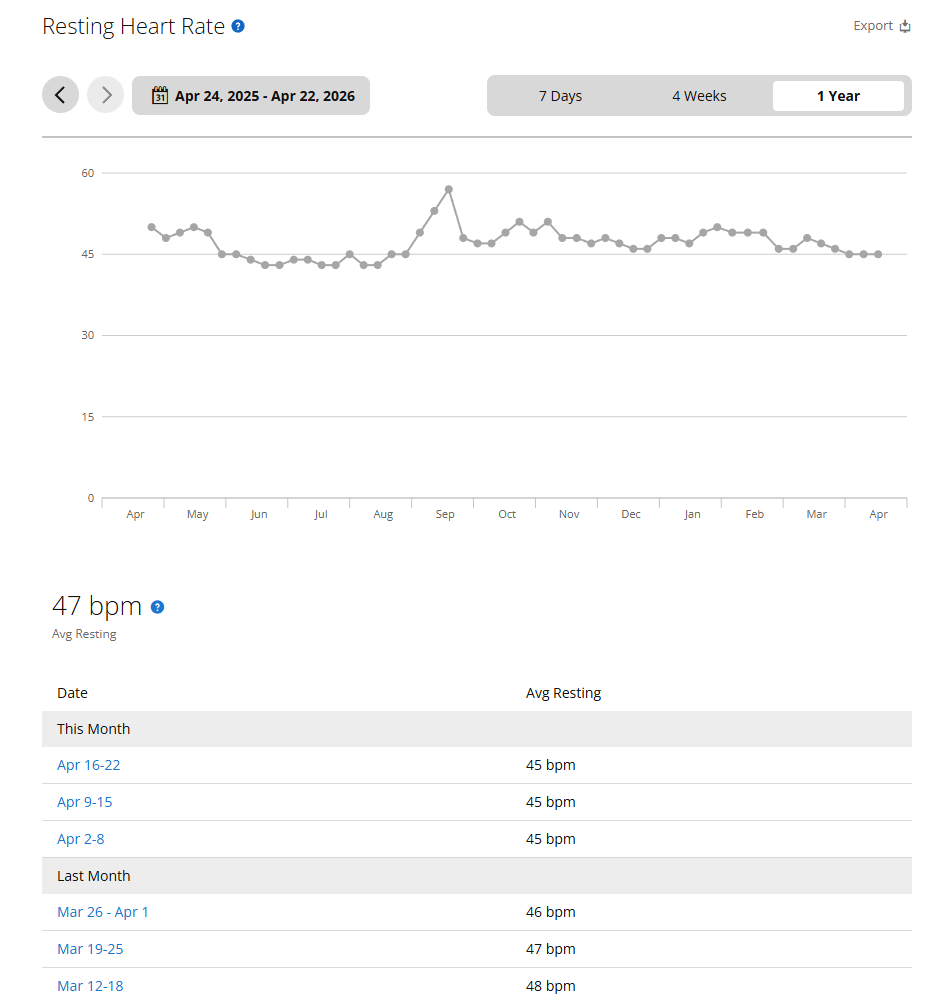
Task: Click the help icon beside 47 bpm
Action: tap(157, 607)
